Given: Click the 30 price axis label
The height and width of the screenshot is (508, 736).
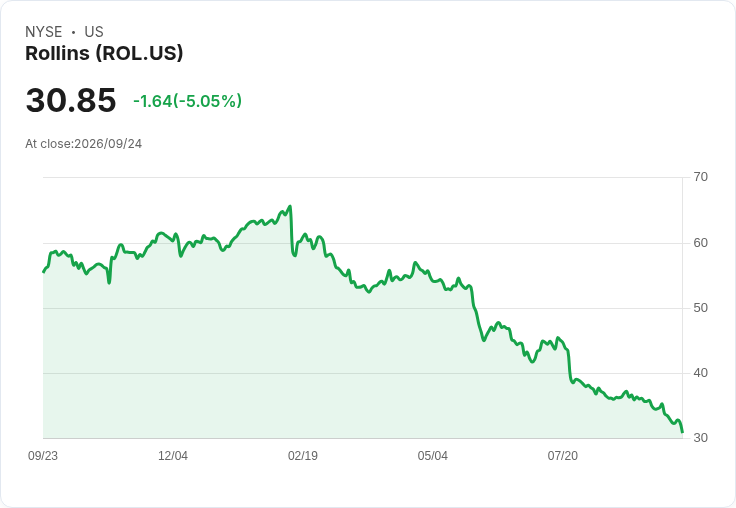Looking at the screenshot, I should pyautogui.click(x=700, y=438).
